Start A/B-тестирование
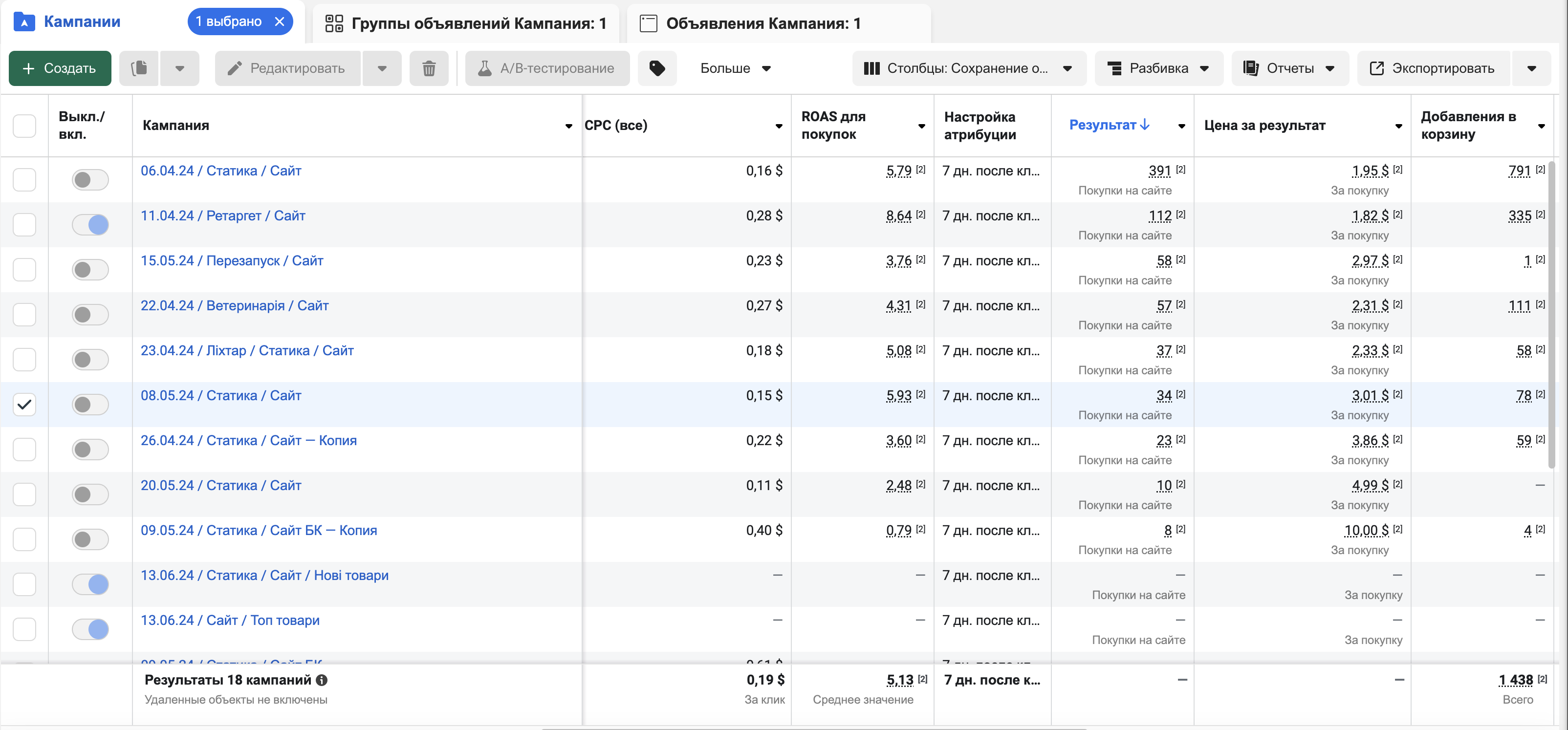Image resolution: width=1568 pixels, height=730 pixels. (x=547, y=68)
